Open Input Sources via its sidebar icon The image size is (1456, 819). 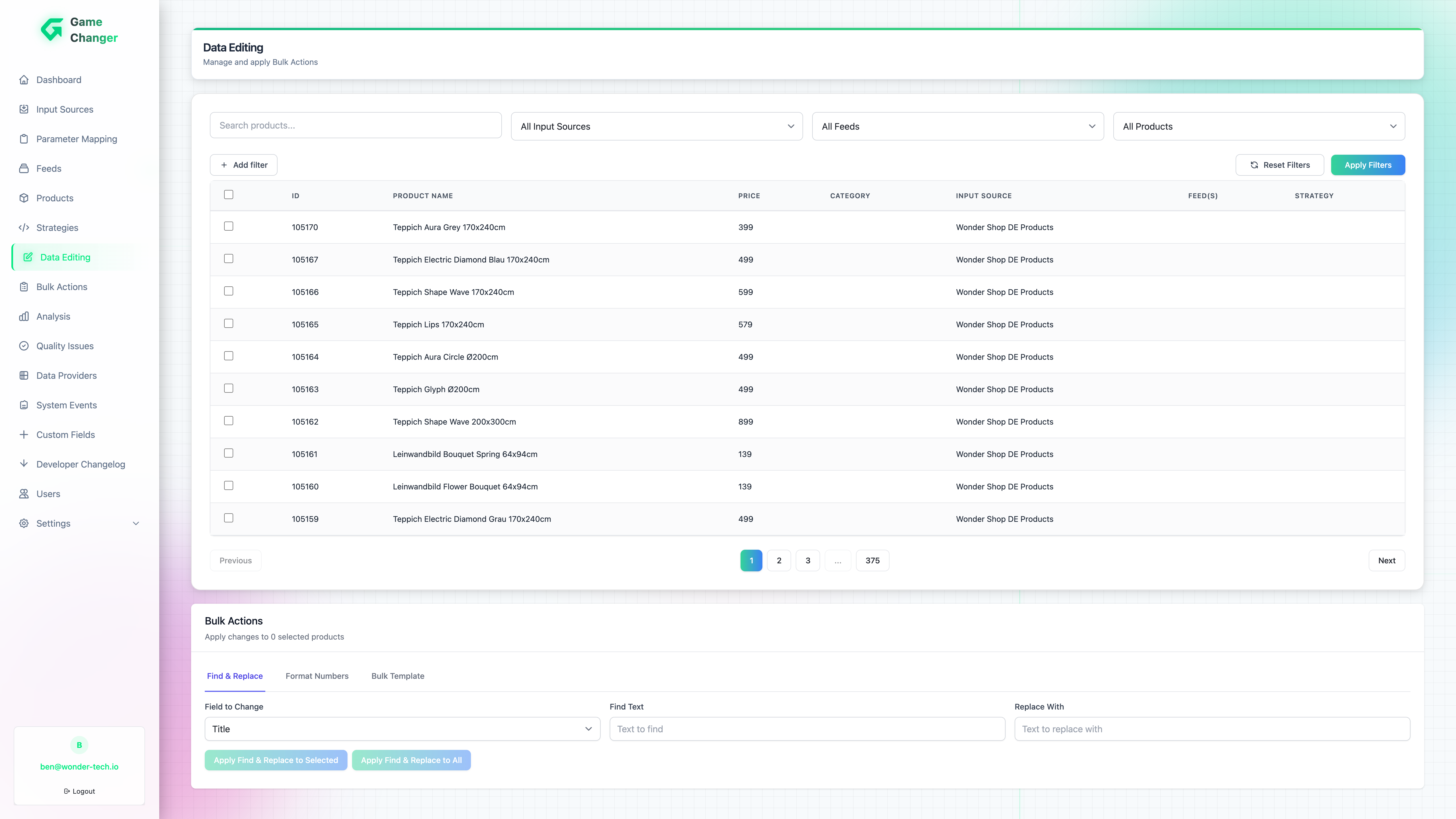24,109
